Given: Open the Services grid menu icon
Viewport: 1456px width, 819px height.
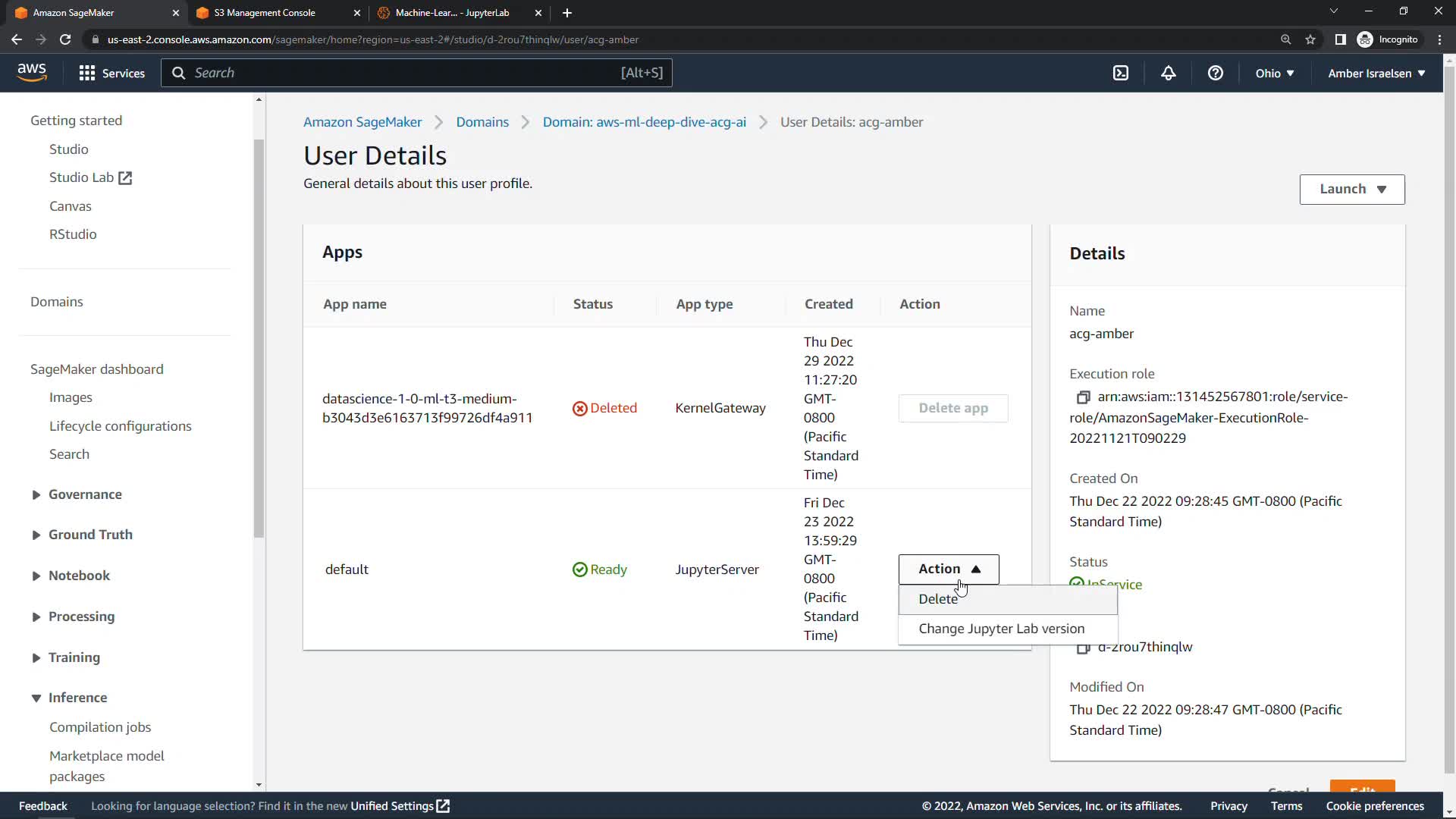Looking at the screenshot, I should click(x=87, y=73).
